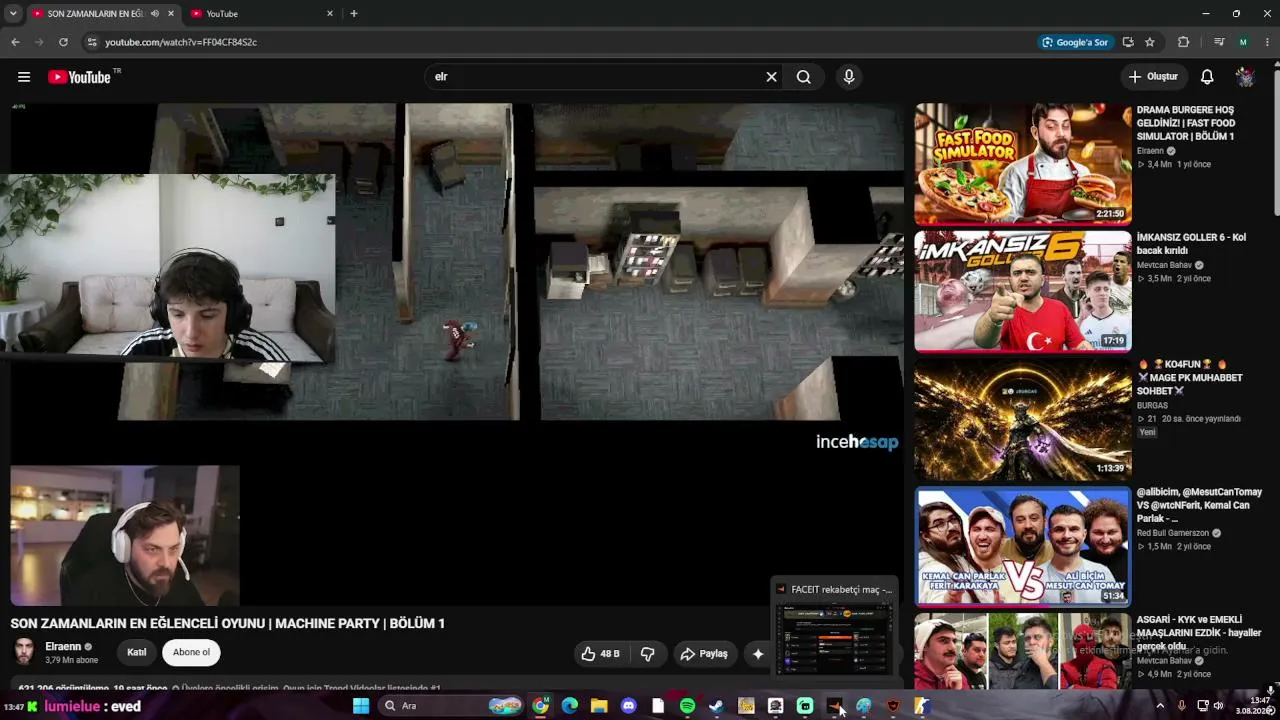
Task: Open Steam from the taskbar
Action: click(716, 706)
